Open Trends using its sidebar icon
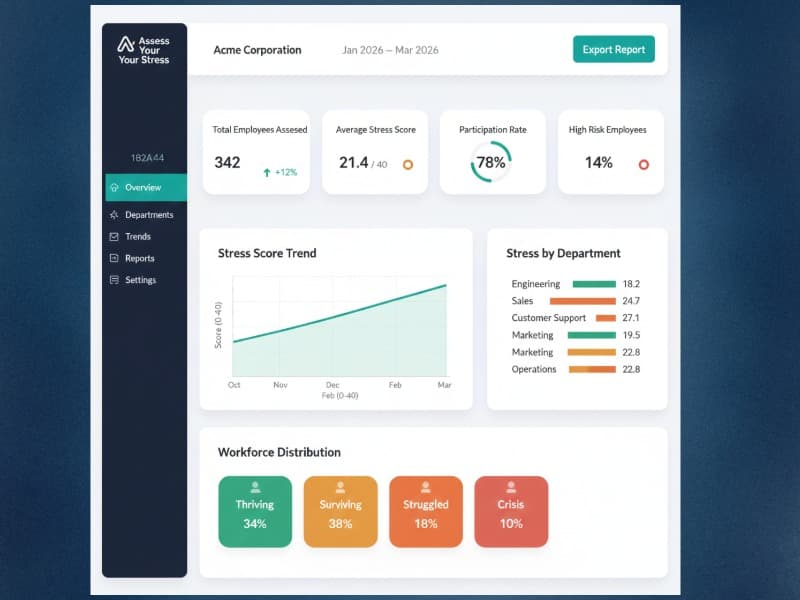The height and width of the screenshot is (600, 800). click(x=112, y=236)
